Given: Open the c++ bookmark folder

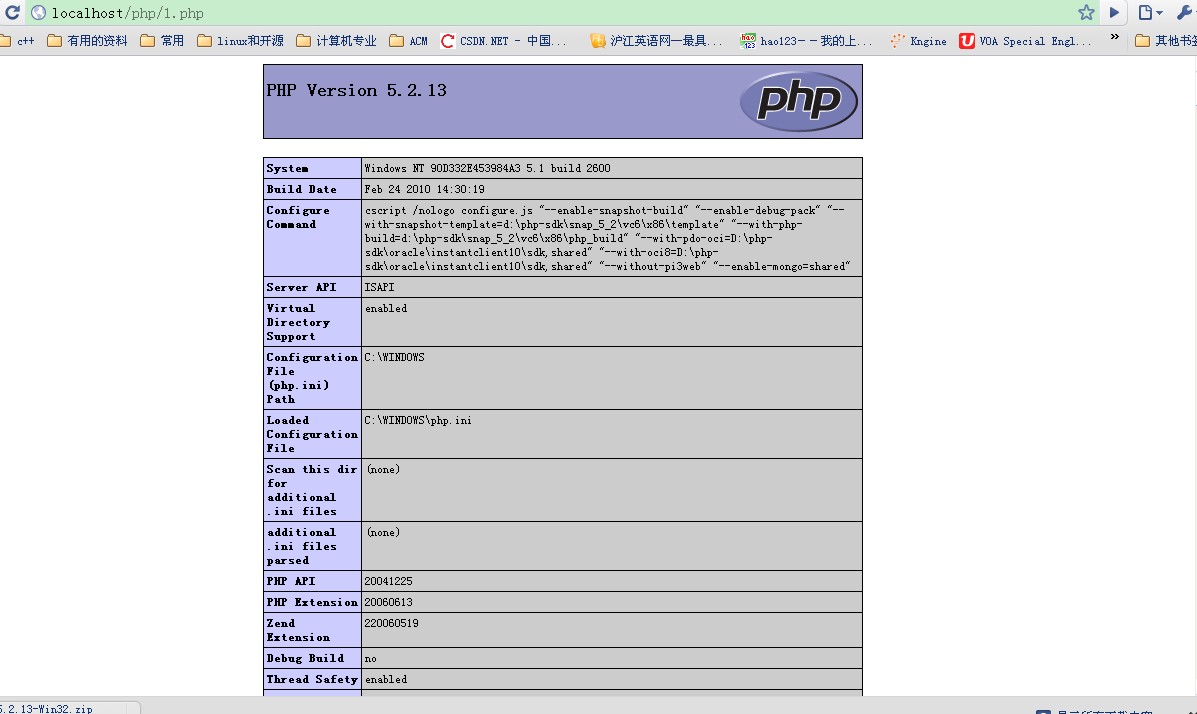Looking at the screenshot, I should coord(17,40).
